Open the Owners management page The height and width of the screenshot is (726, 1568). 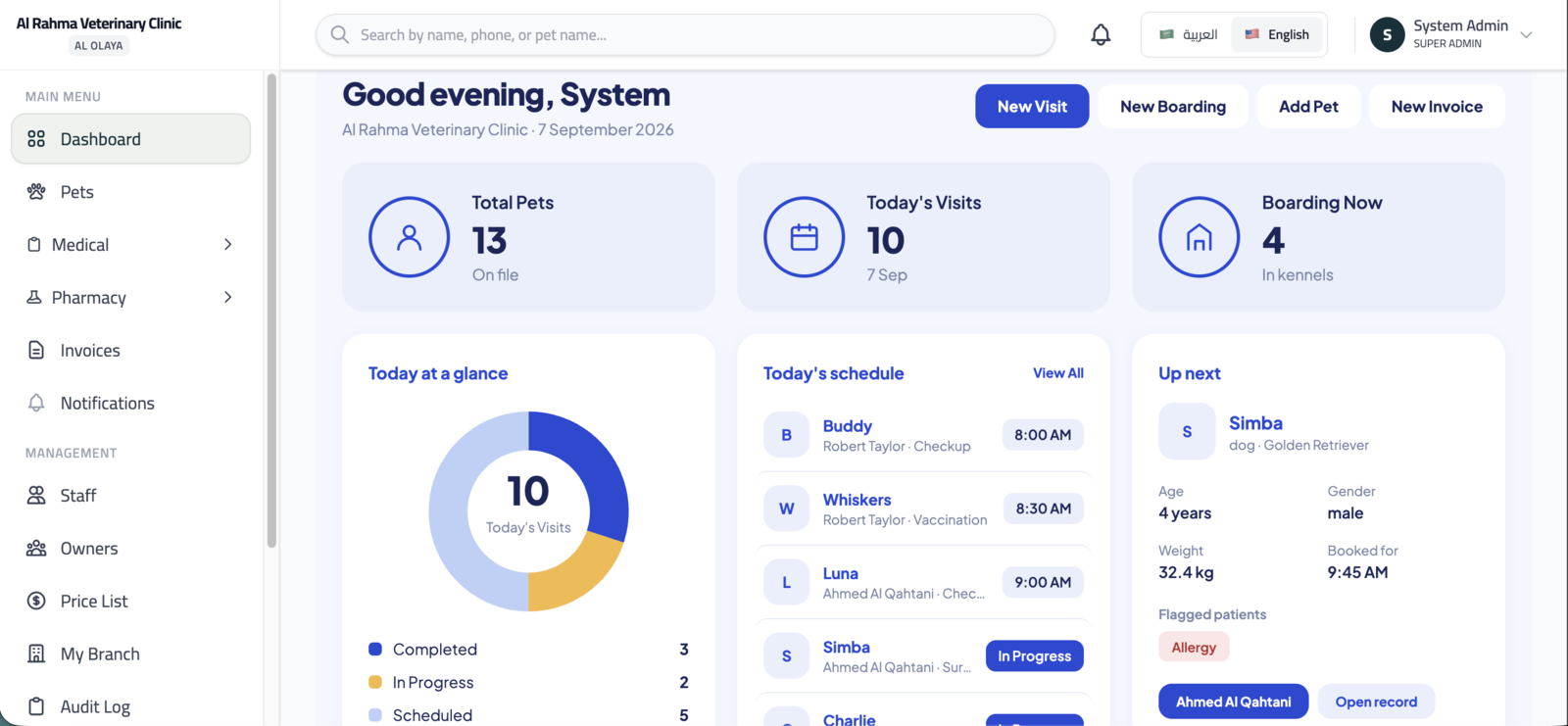(131, 549)
